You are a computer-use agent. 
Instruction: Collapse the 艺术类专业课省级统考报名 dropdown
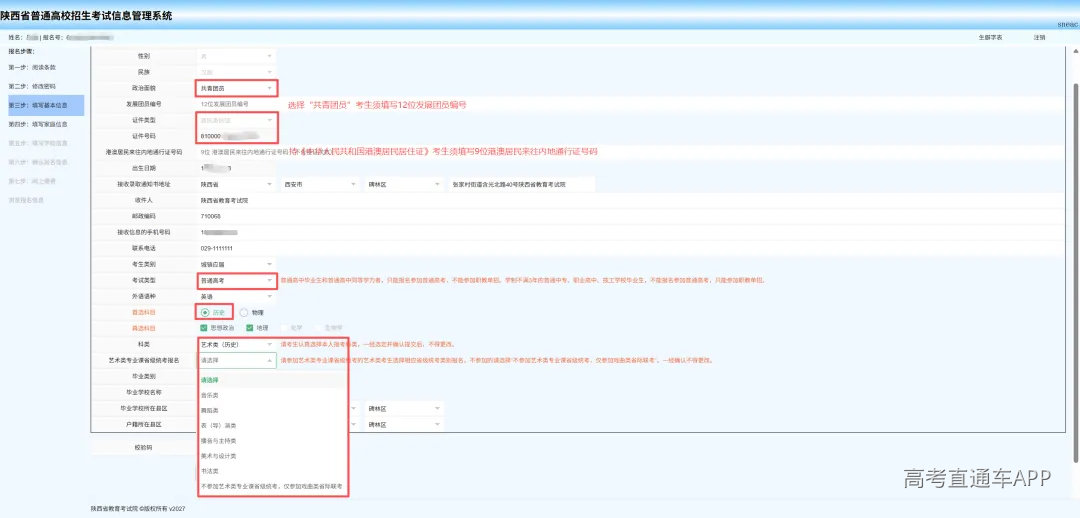(236, 360)
